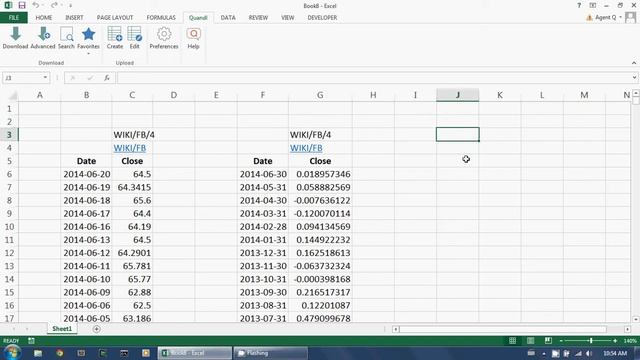Click the Windows Start orb
The height and width of the screenshot is (360, 640).
12,353
